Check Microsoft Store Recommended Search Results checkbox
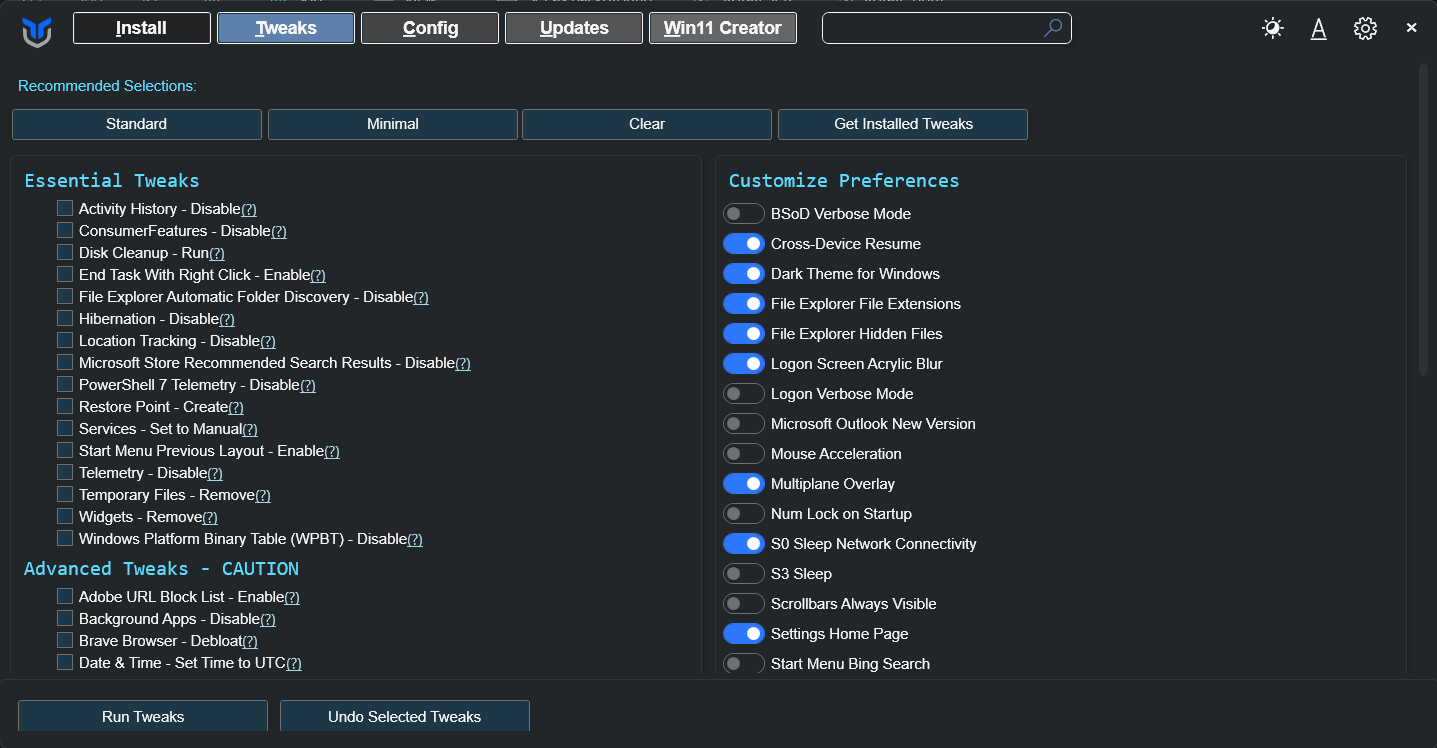This screenshot has width=1437, height=748. coord(65,362)
